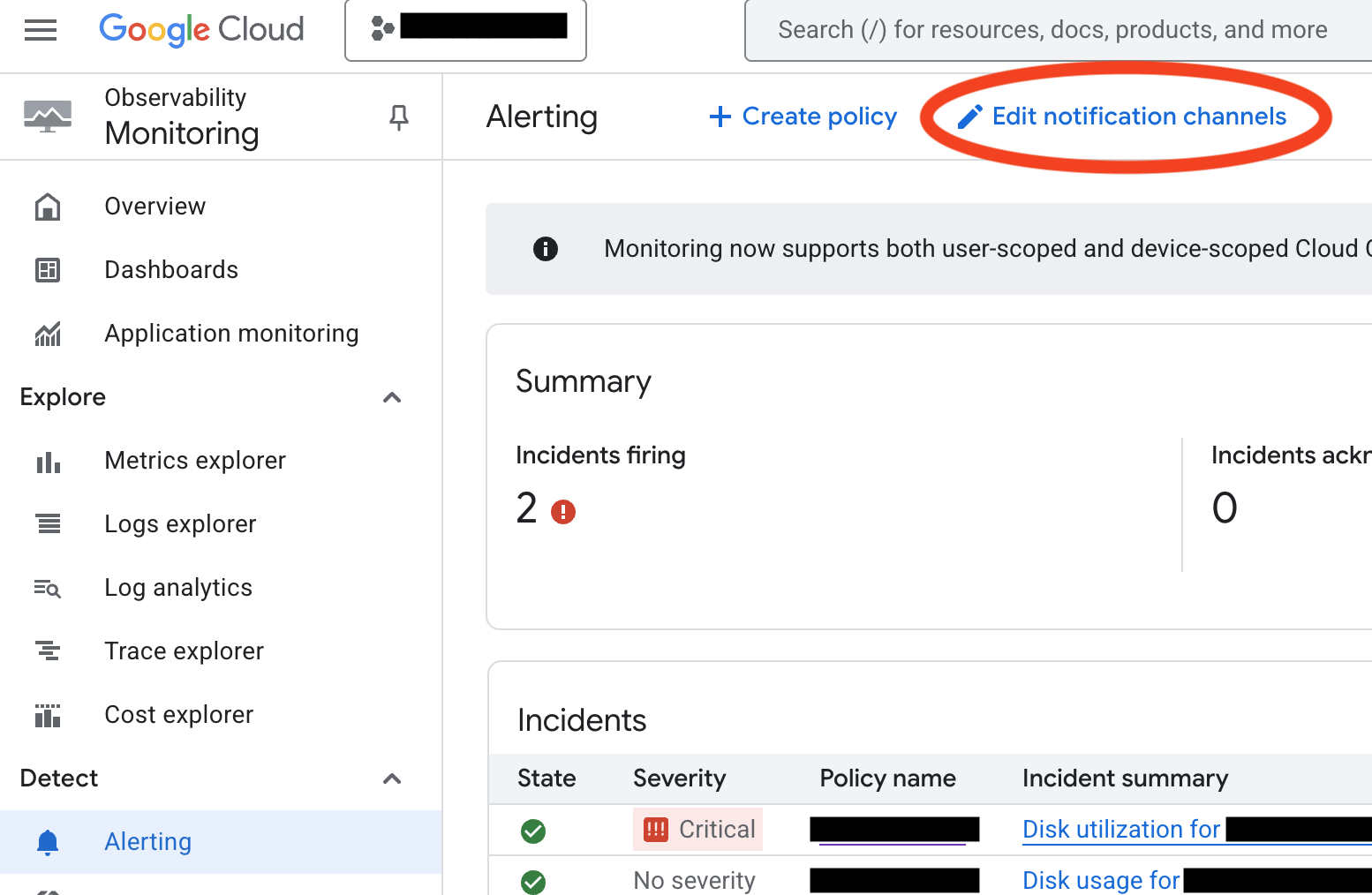Click the Cost explorer icon
Screen dimensions: 1372x895
pos(48,715)
